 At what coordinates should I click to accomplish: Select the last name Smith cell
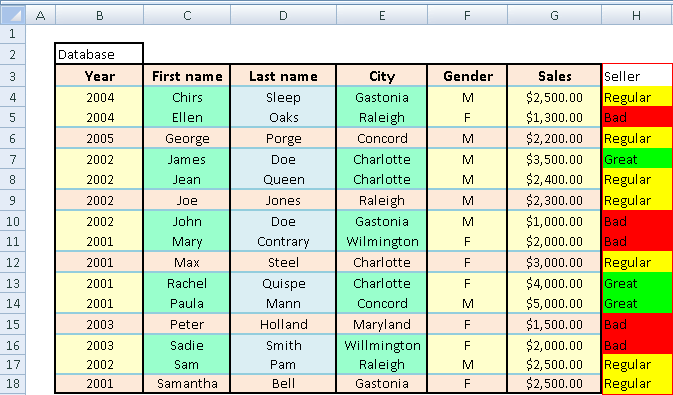coord(283,345)
